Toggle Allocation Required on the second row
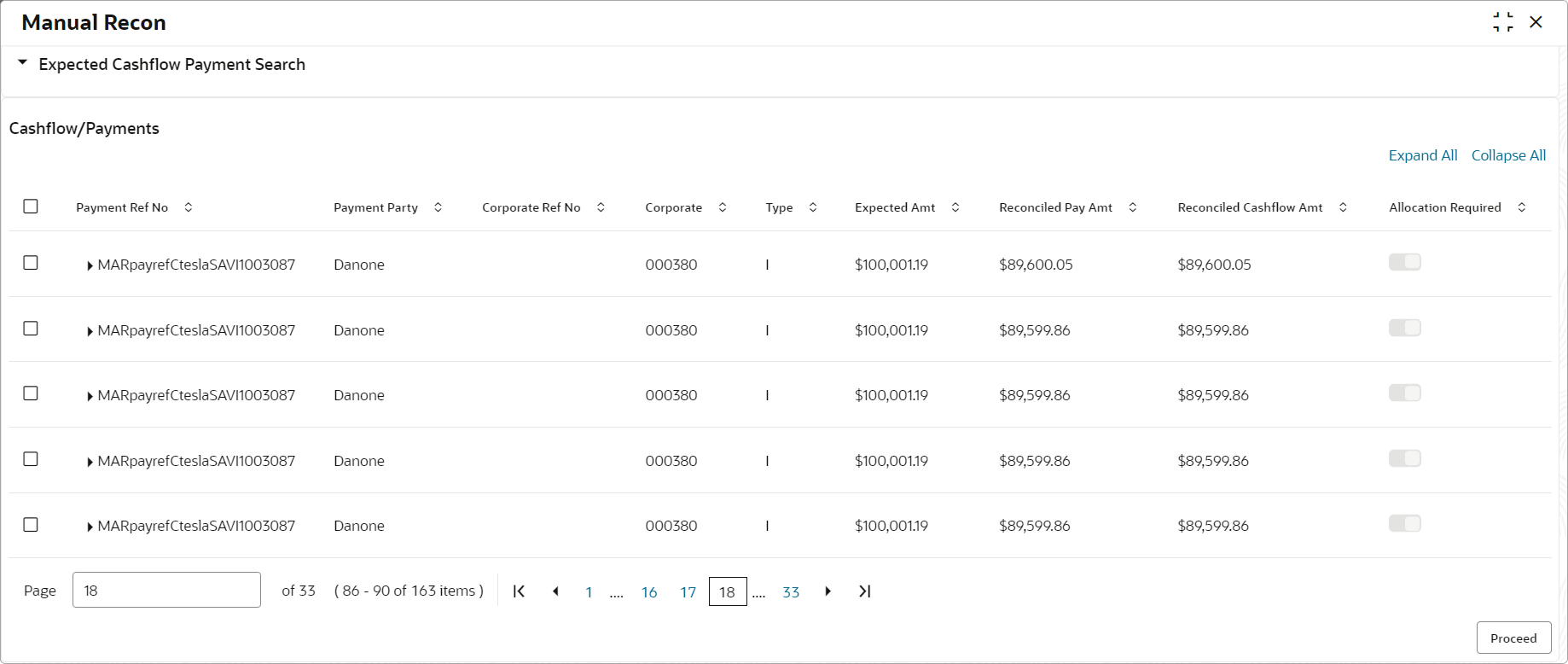Viewport: 1568px width, 664px height. coord(1405,328)
